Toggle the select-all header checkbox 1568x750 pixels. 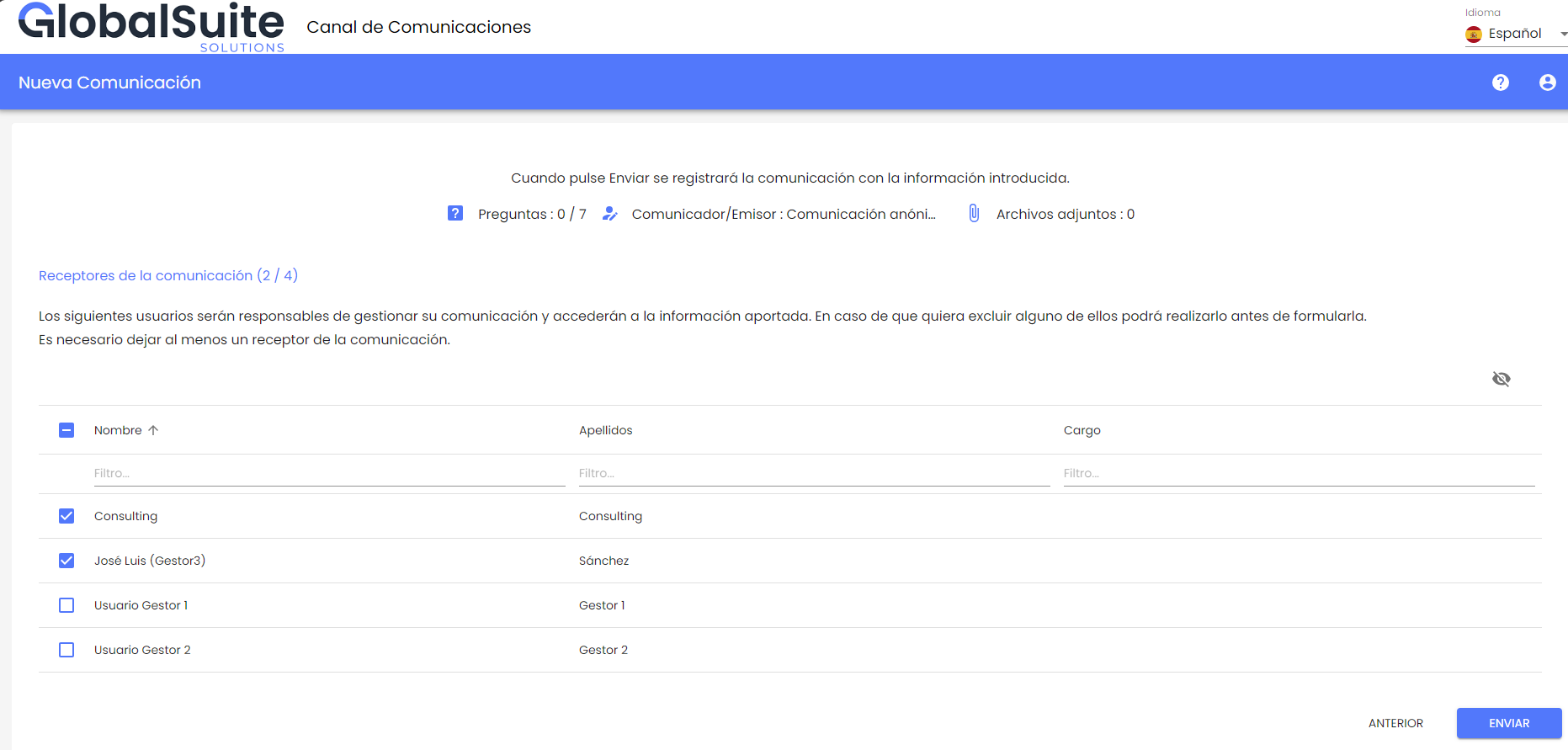point(66,430)
